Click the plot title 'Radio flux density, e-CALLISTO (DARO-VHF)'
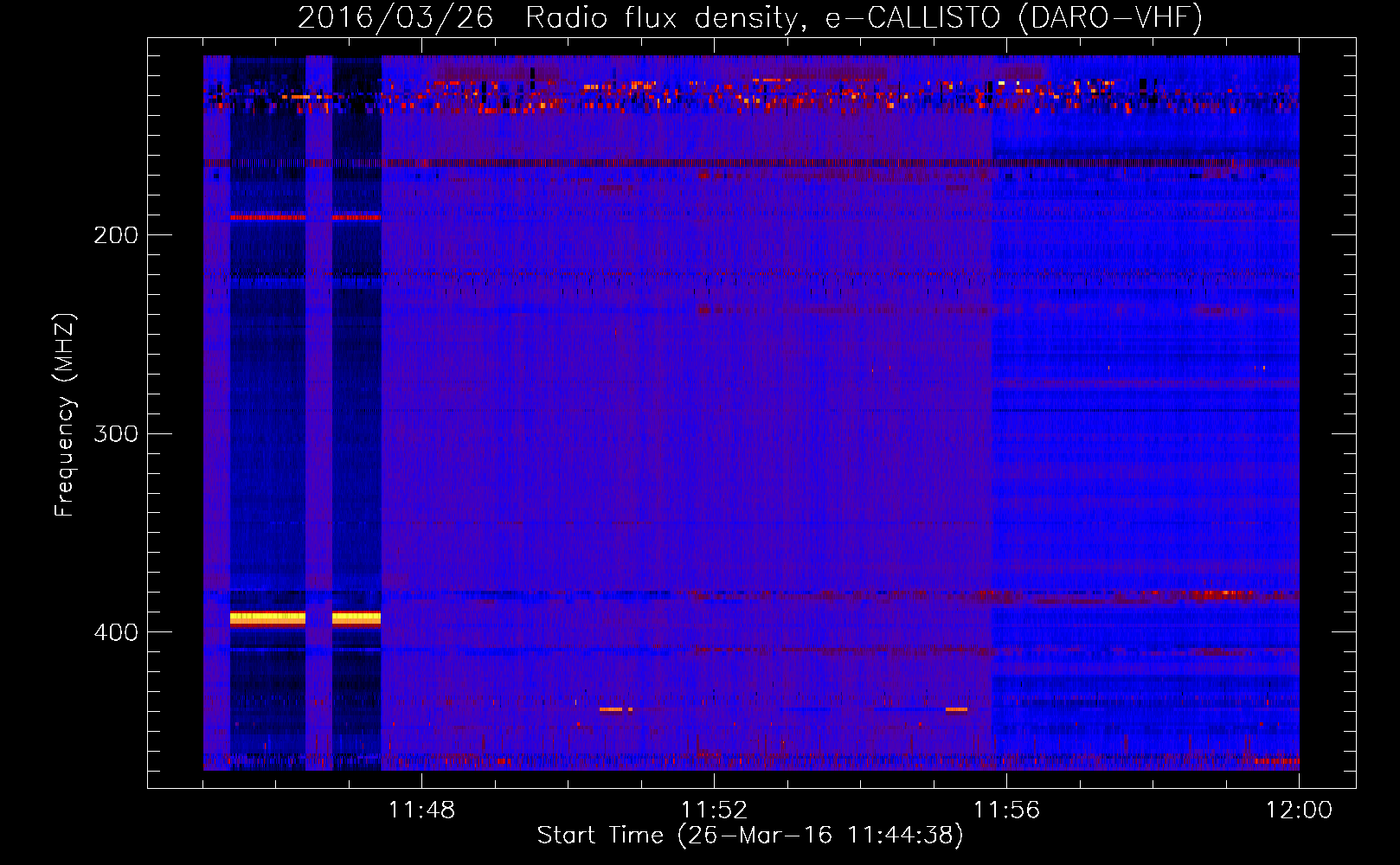Viewport: 1400px width, 865px height. coord(864,18)
